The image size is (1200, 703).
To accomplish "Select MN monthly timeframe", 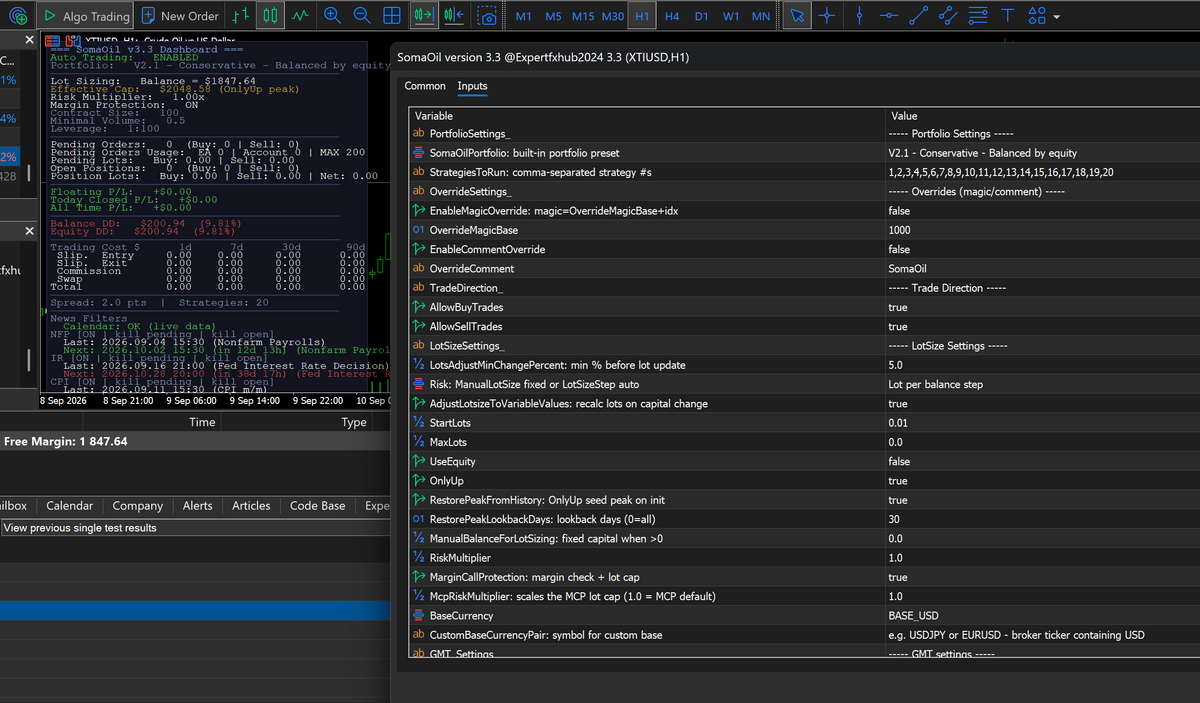I will [x=761, y=16].
